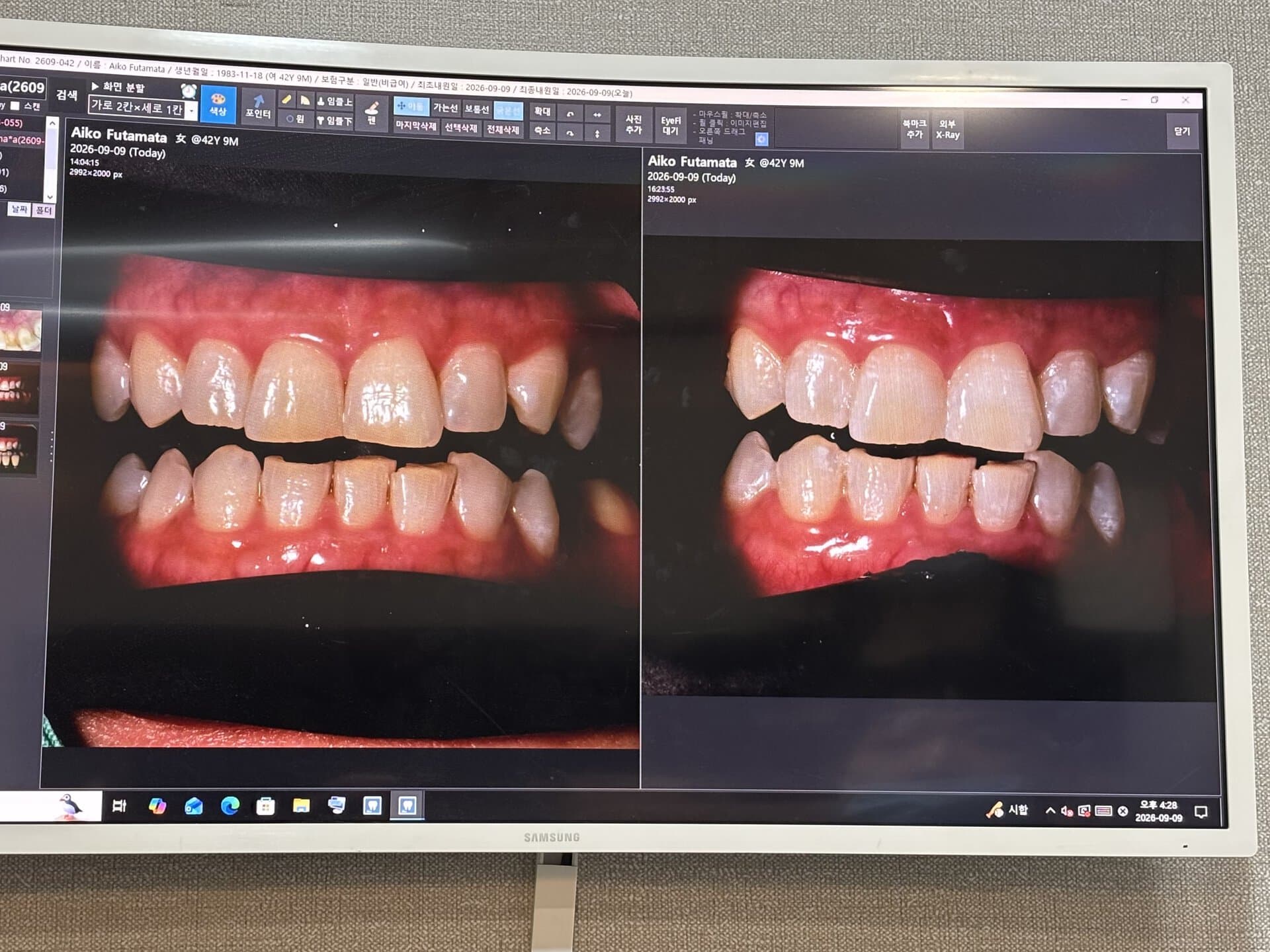Open the notification center in system tray
The height and width of the screenshot is (952, 1270).
coord(1201,812)
